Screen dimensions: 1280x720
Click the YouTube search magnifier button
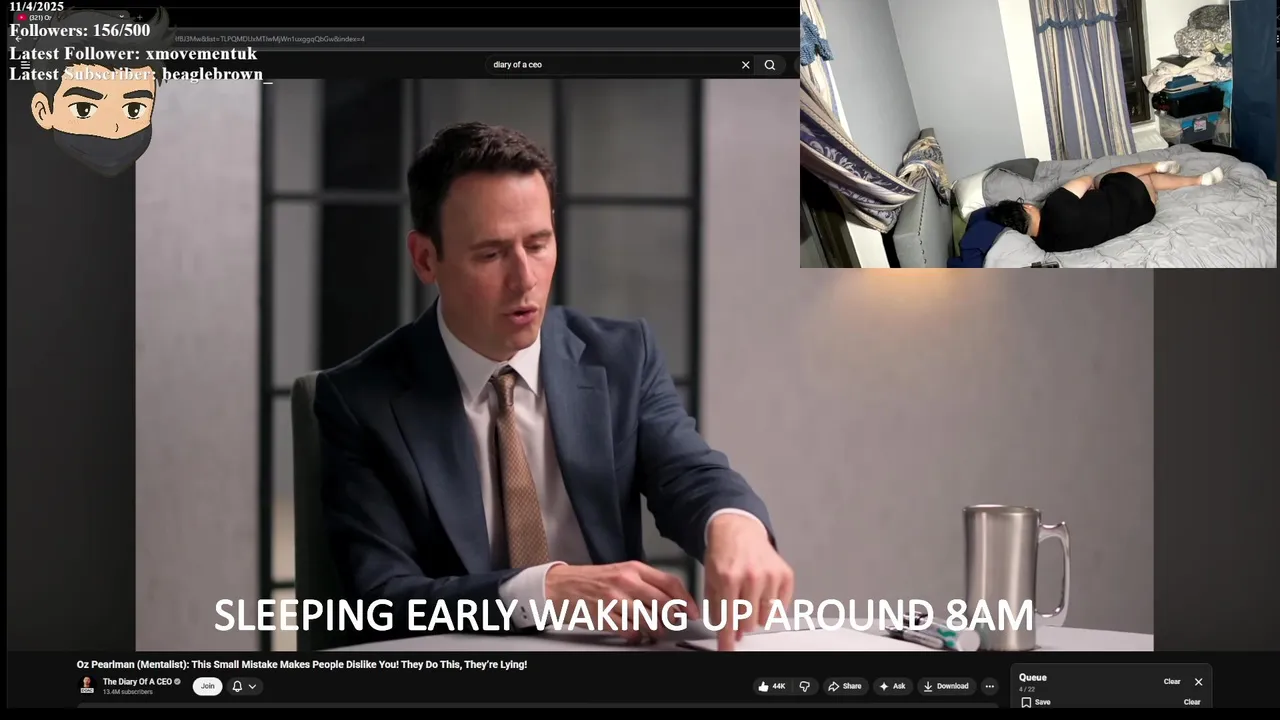pyautogui.click(x=770, y=65)
